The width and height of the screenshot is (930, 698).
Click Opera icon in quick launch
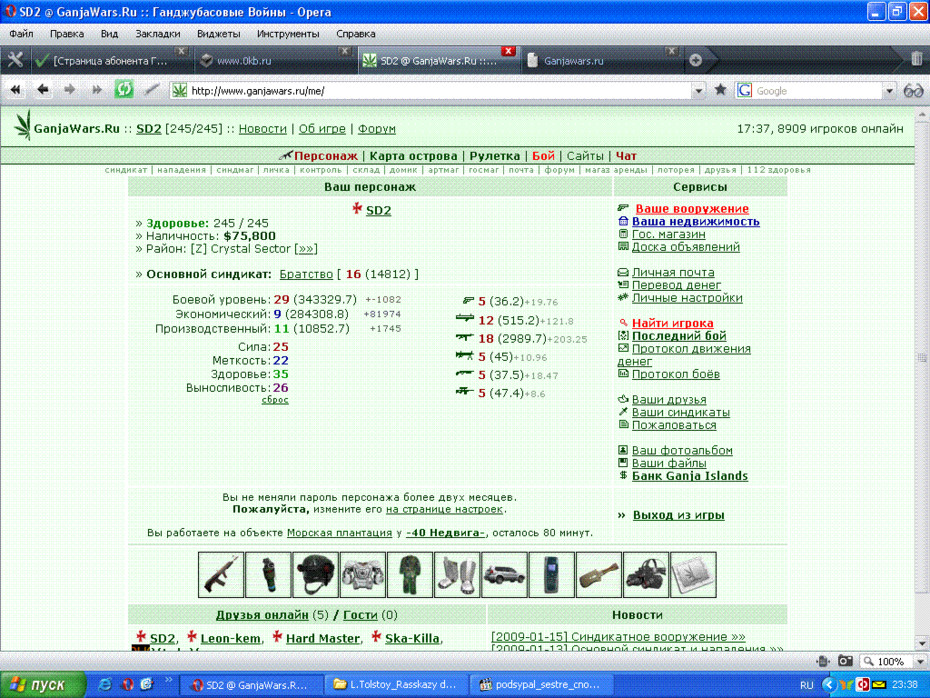coord(128,684)
